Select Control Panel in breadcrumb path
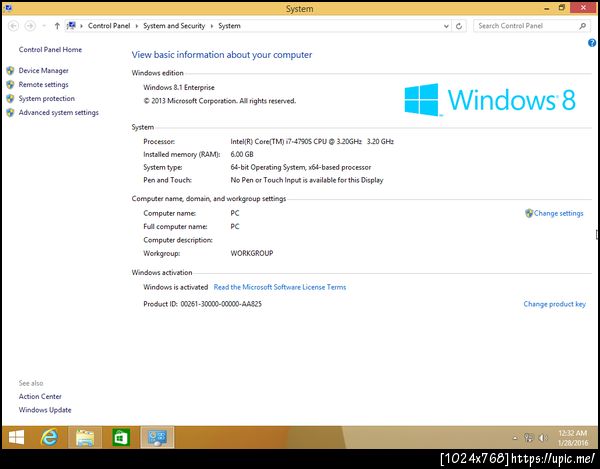This screenshot has width=600, height=469. [x=109, y=26]
